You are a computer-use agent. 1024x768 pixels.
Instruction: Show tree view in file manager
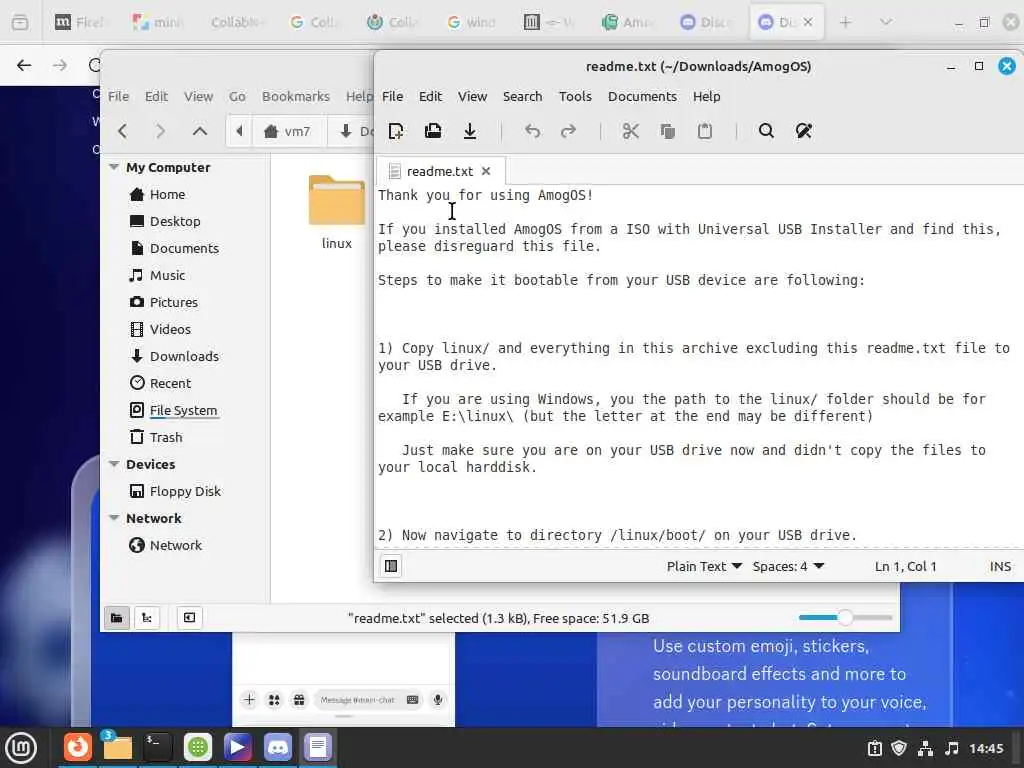pos(147,618)
